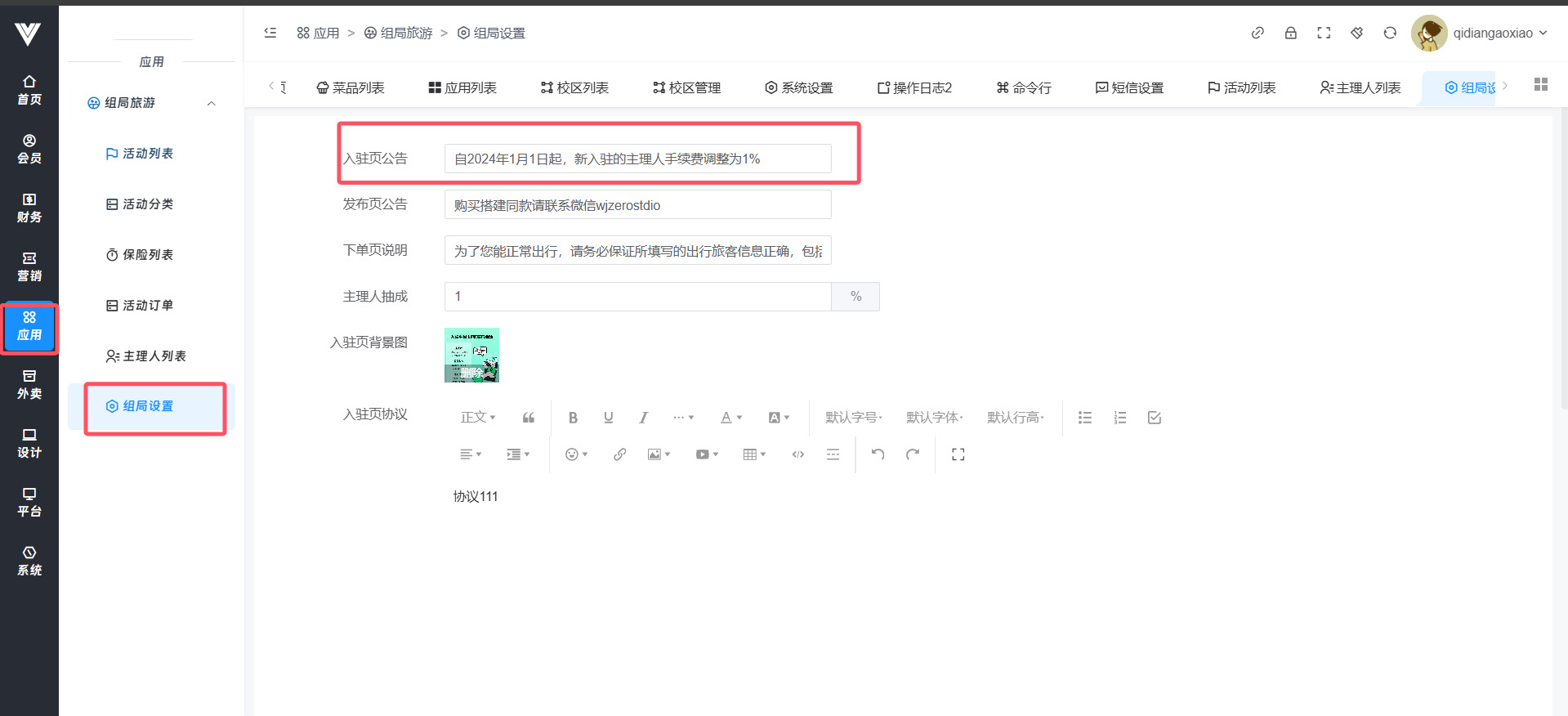Open the 默认字号 font size dropdown
1568x716 pixels.
point(853,418)
